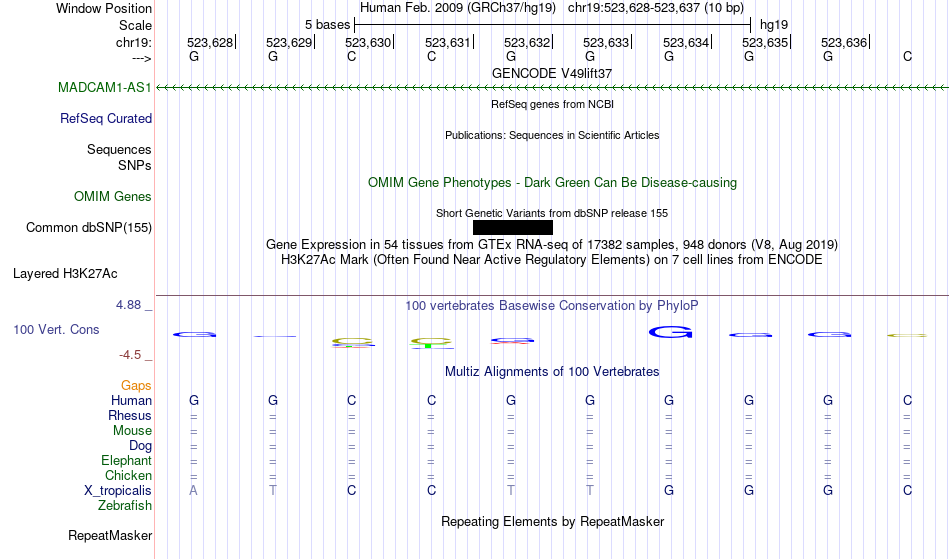950x559 pixels.
Task: Click position label 523,629 on the ruler
Action: [x=289, y=42]
